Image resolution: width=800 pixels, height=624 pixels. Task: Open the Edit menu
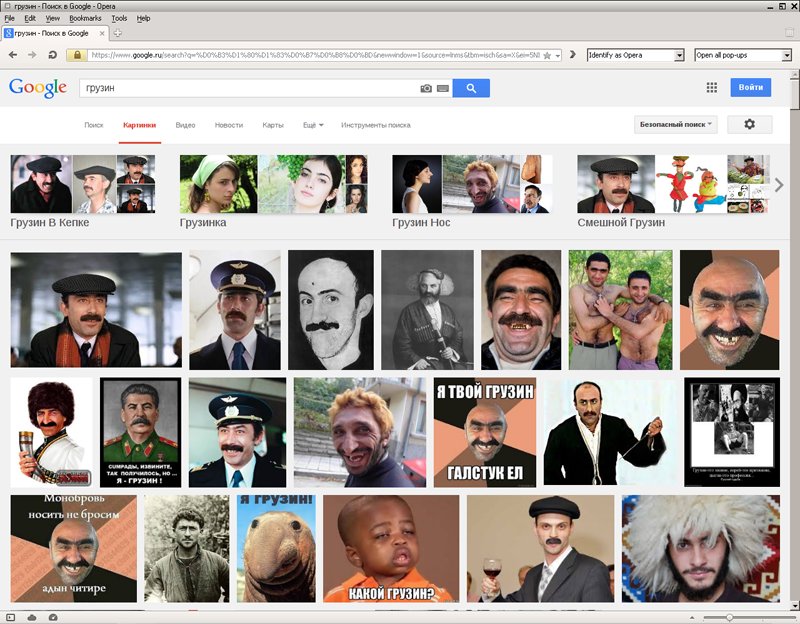(30, 18)
